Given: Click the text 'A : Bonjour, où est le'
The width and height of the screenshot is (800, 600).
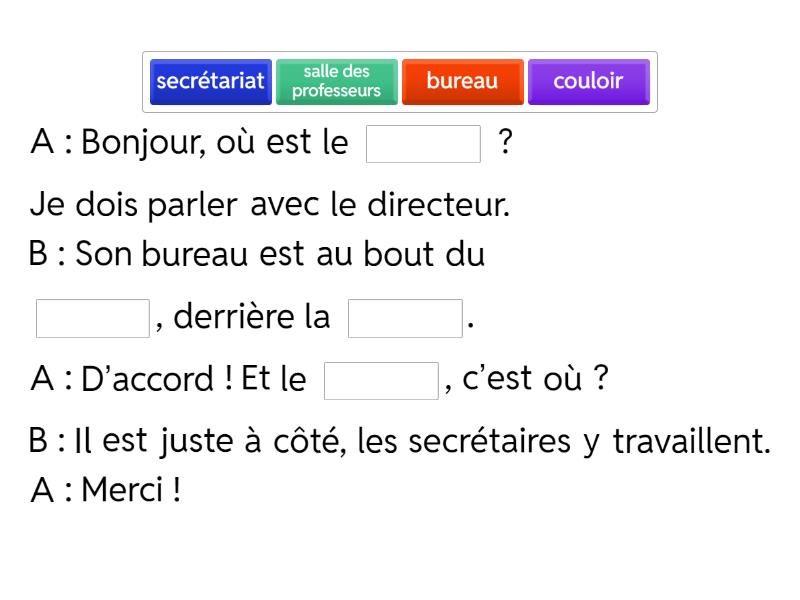Looking at the screenshot, I should pos(190,144).
